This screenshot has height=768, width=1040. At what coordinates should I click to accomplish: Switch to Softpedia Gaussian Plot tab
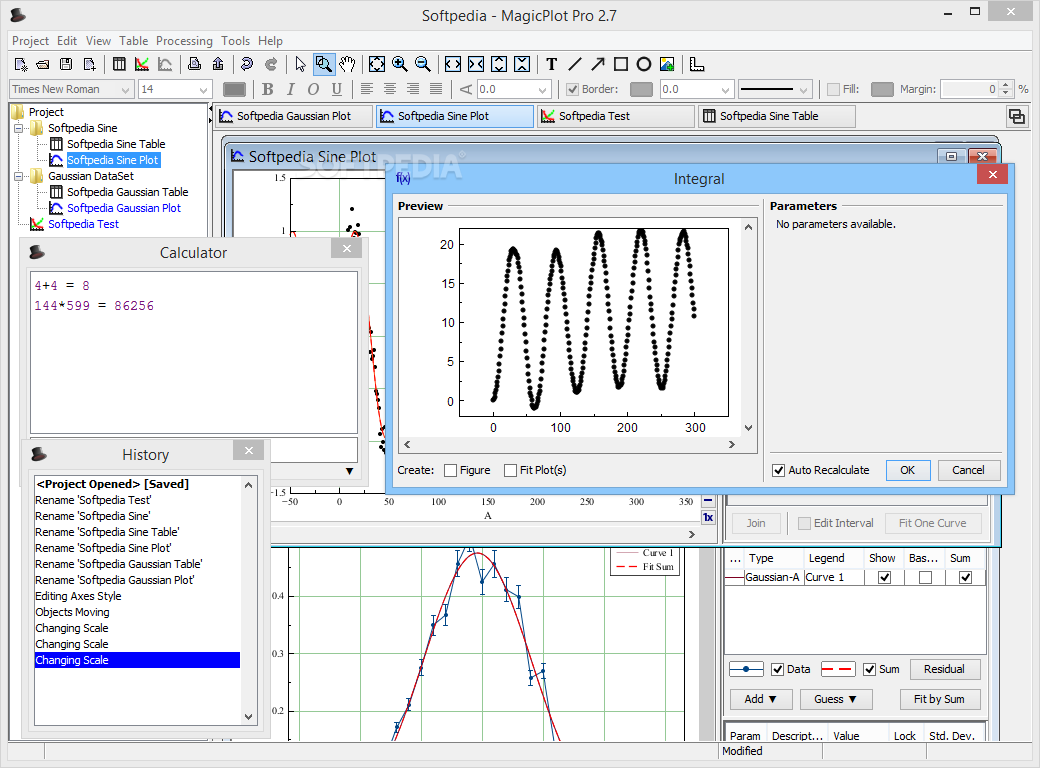(x=294, y=116)
